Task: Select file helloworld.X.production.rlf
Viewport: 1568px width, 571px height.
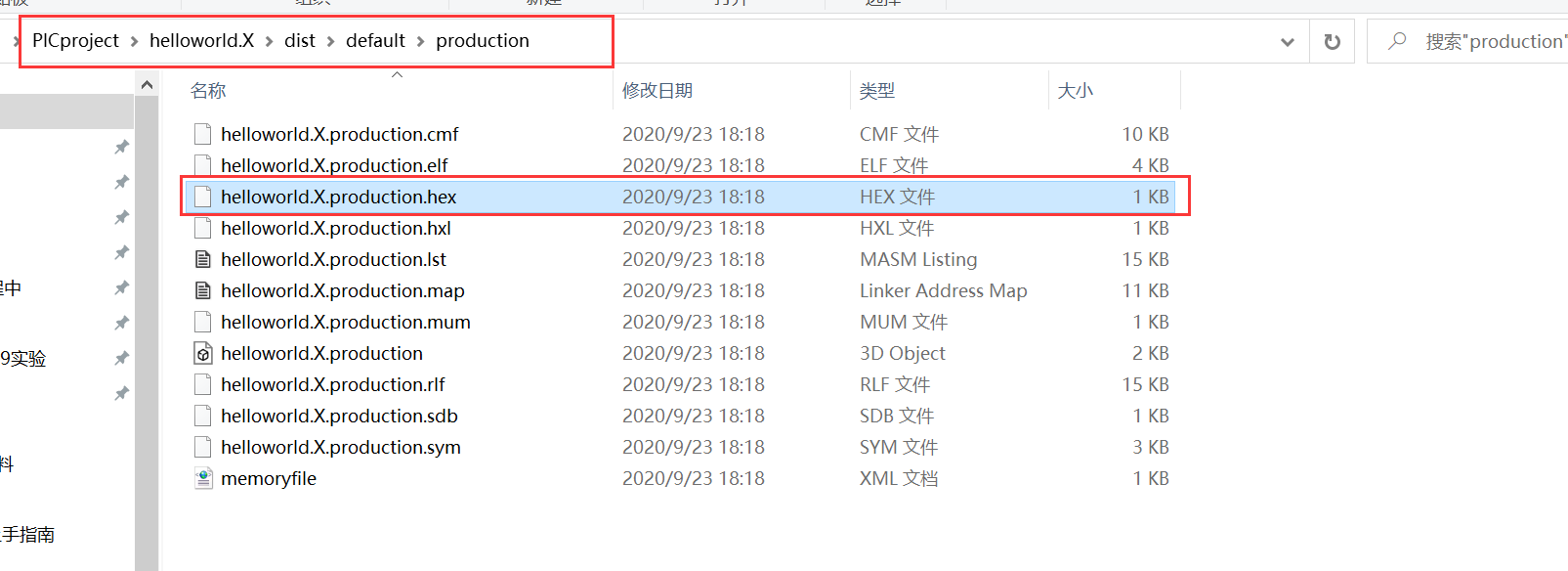Action: pos(333,384)
